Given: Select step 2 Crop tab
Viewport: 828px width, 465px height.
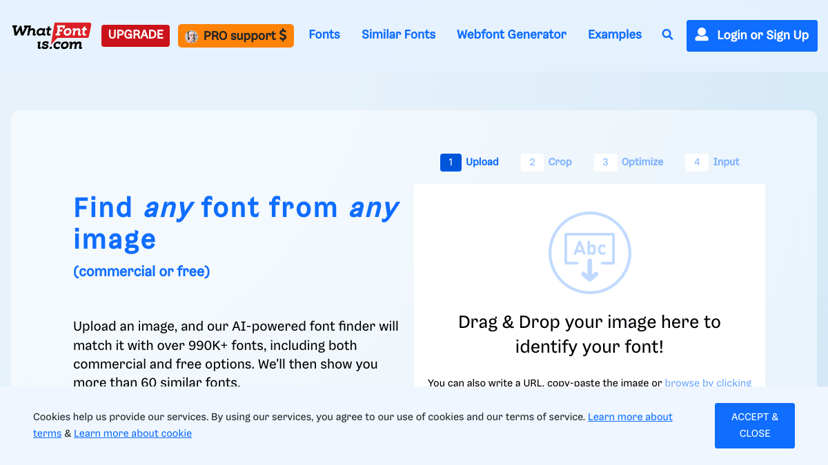Looking at the screenshot, I should coord(547,162).
